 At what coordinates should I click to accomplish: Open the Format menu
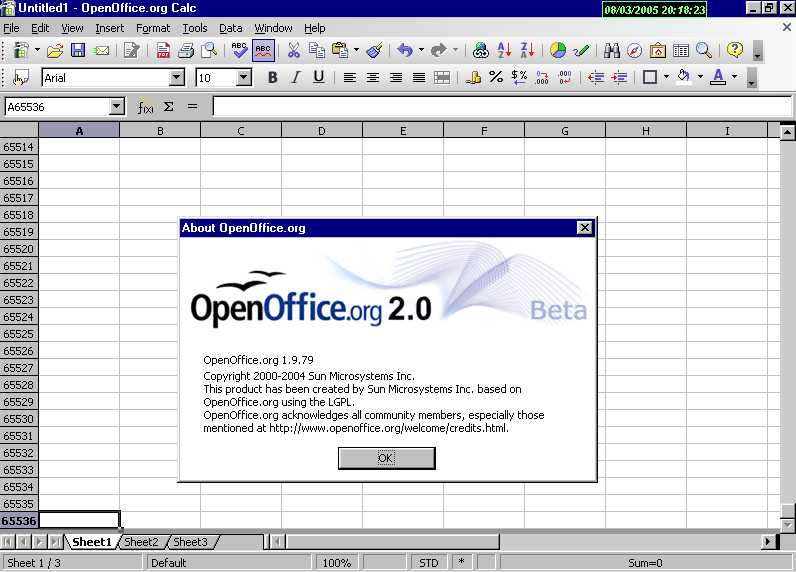[153, 28]
